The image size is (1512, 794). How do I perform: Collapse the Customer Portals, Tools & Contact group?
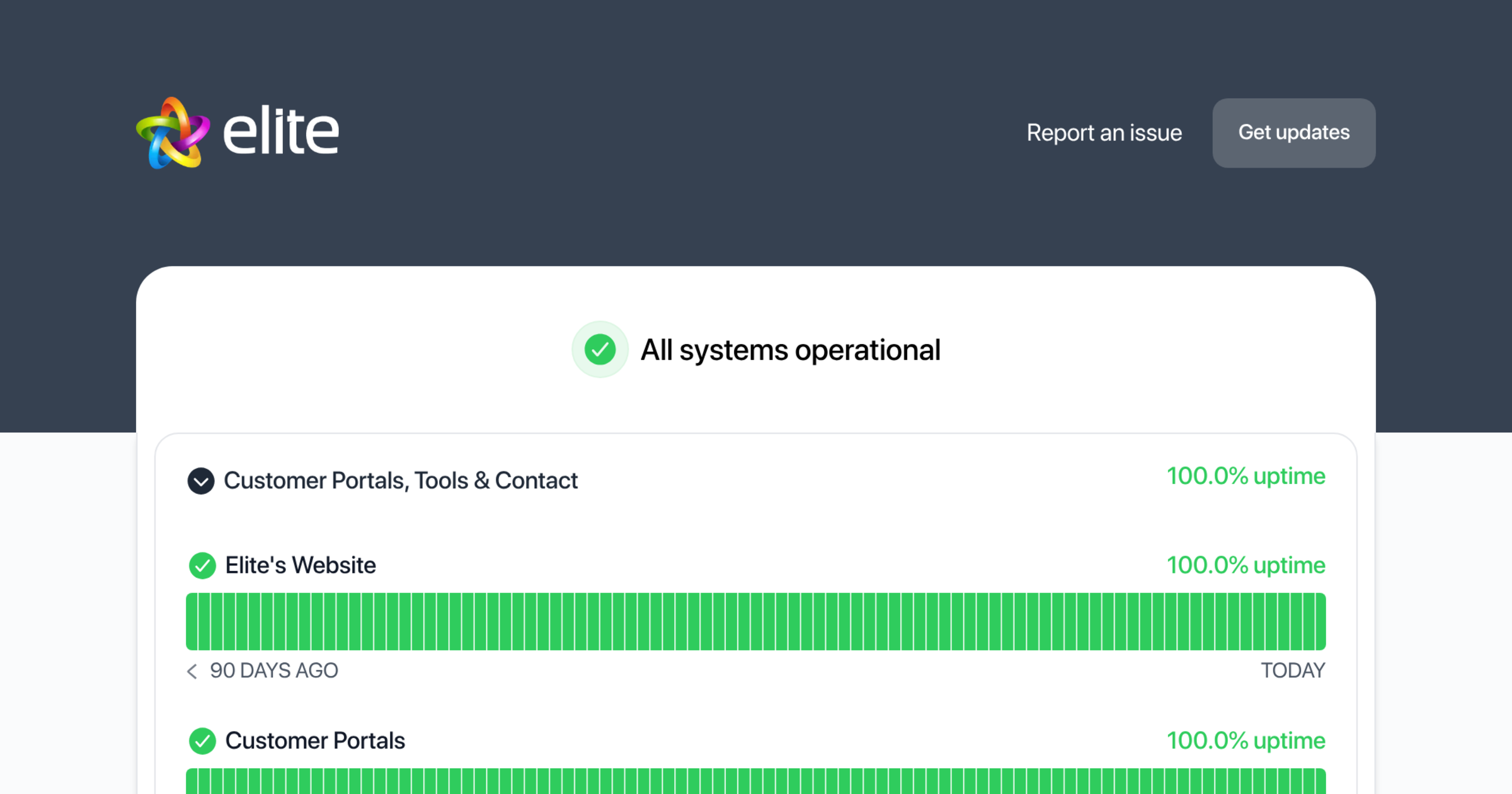201,481
